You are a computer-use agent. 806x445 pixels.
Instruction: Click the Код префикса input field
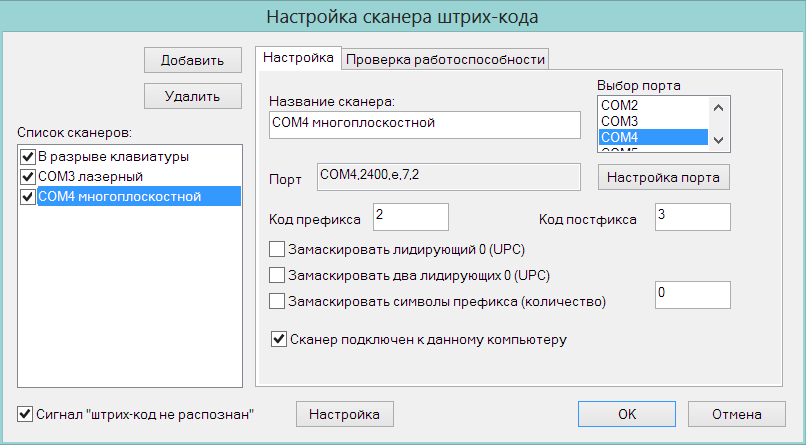pos(411,217)
